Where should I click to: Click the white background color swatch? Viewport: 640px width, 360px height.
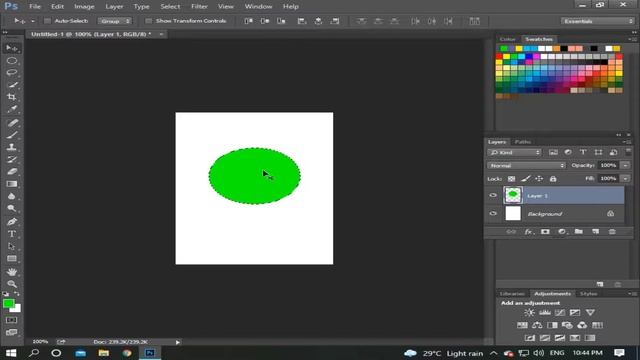click(17, 309)
